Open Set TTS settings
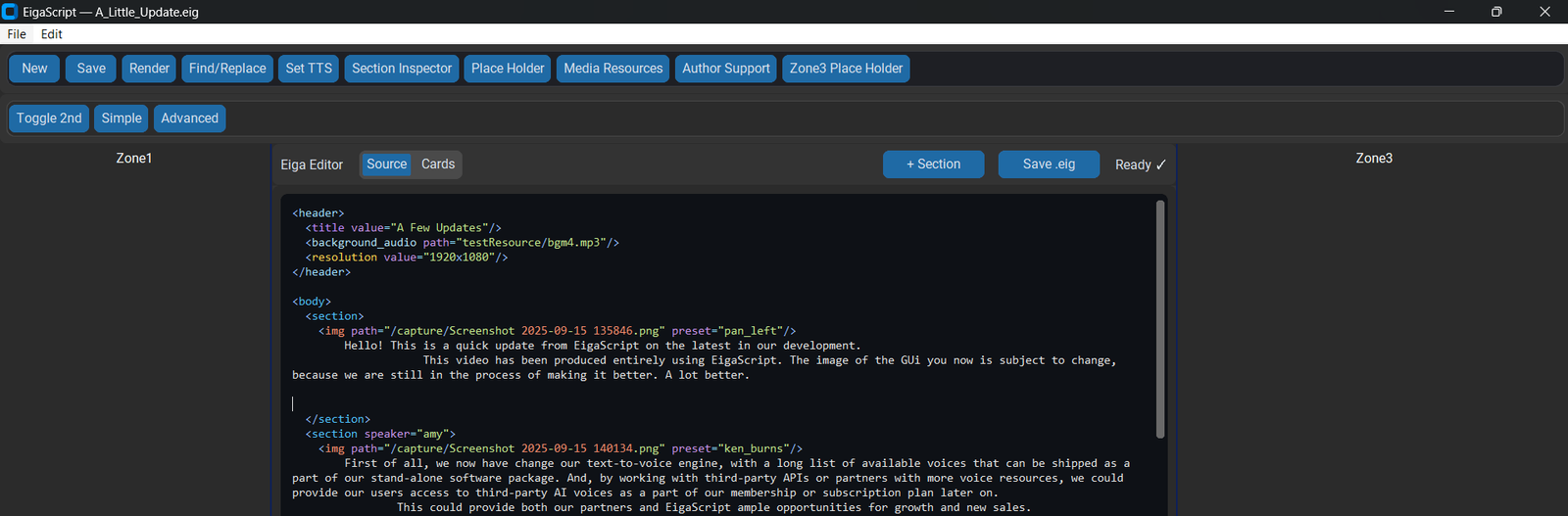The width and height of the screenshot is (1568, 516). coord(309,69)
